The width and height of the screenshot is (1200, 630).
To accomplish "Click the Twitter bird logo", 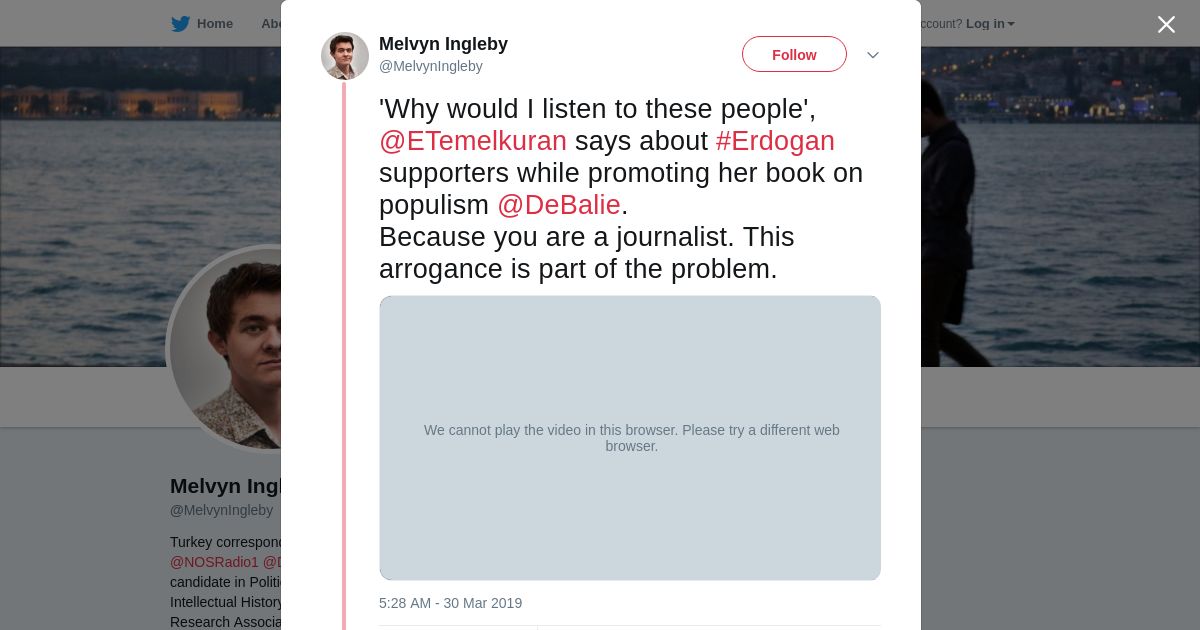I will [180, 24].
